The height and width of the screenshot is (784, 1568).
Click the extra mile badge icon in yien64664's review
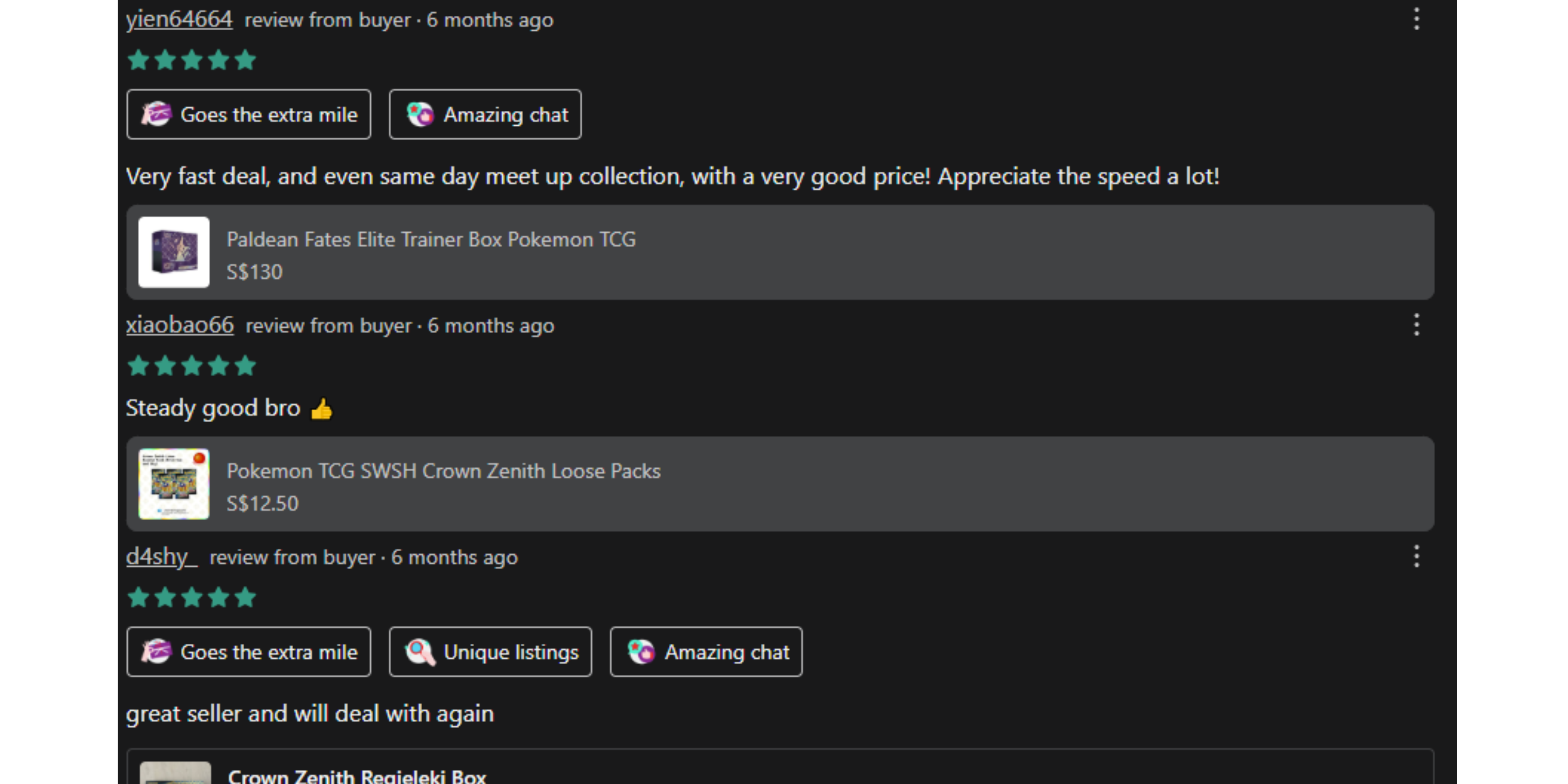point(156,114)
